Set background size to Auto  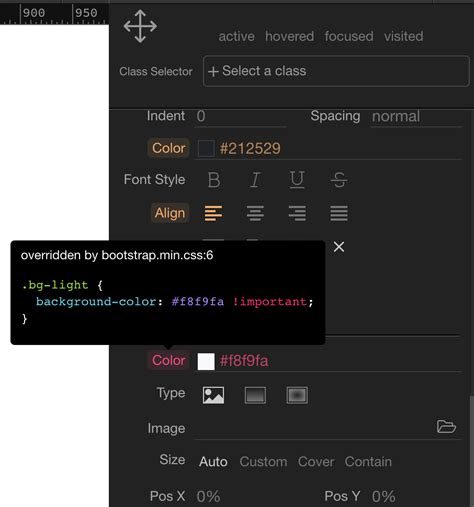(x=213, y=462)
